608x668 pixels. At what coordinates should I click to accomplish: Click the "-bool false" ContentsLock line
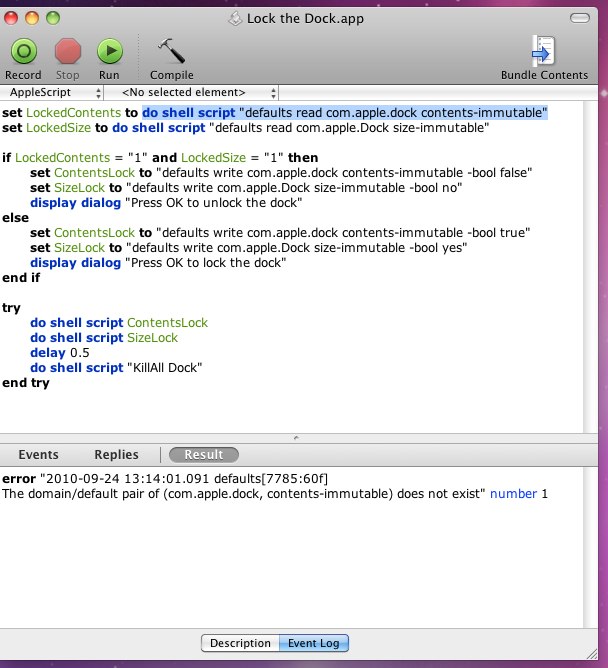281,173
